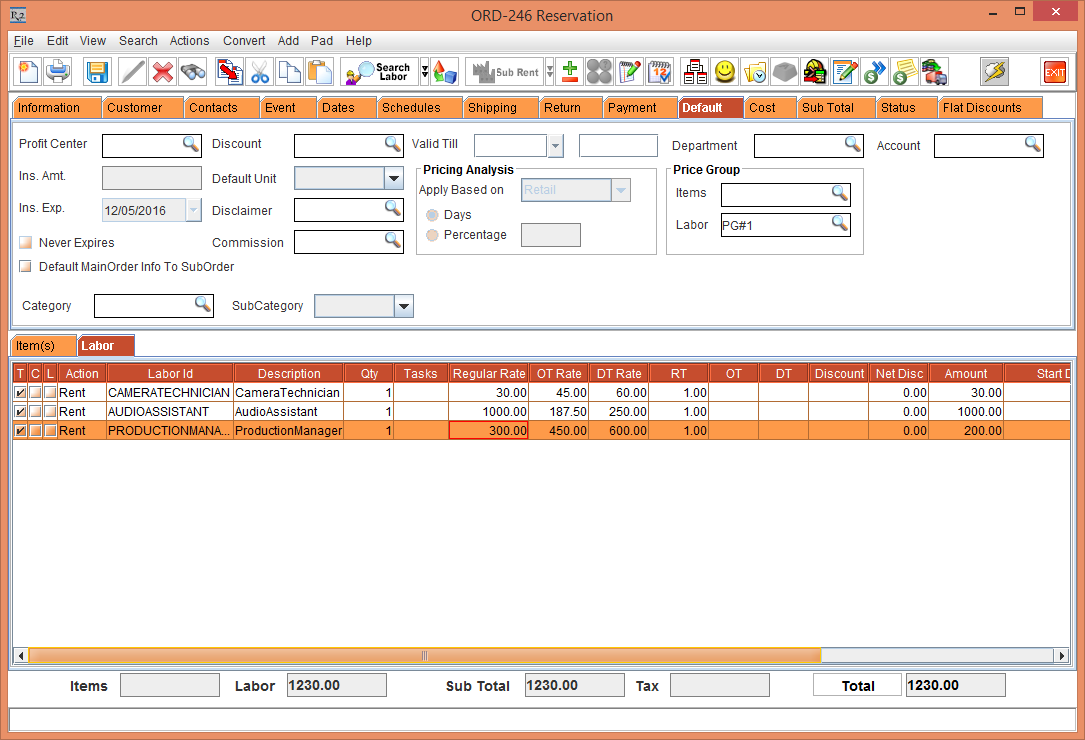This screenshot has width=1085, height=740.
Task: Click the binoculars find icon
Action: 193,72
